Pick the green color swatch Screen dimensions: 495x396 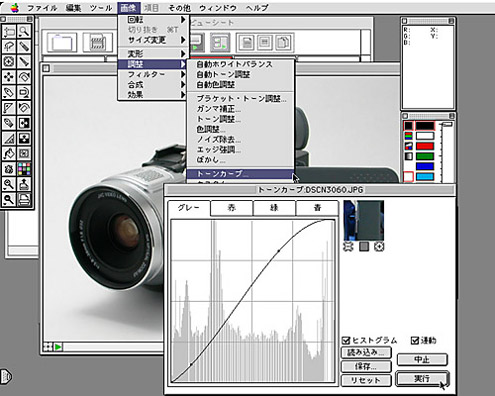pos(425,156)
